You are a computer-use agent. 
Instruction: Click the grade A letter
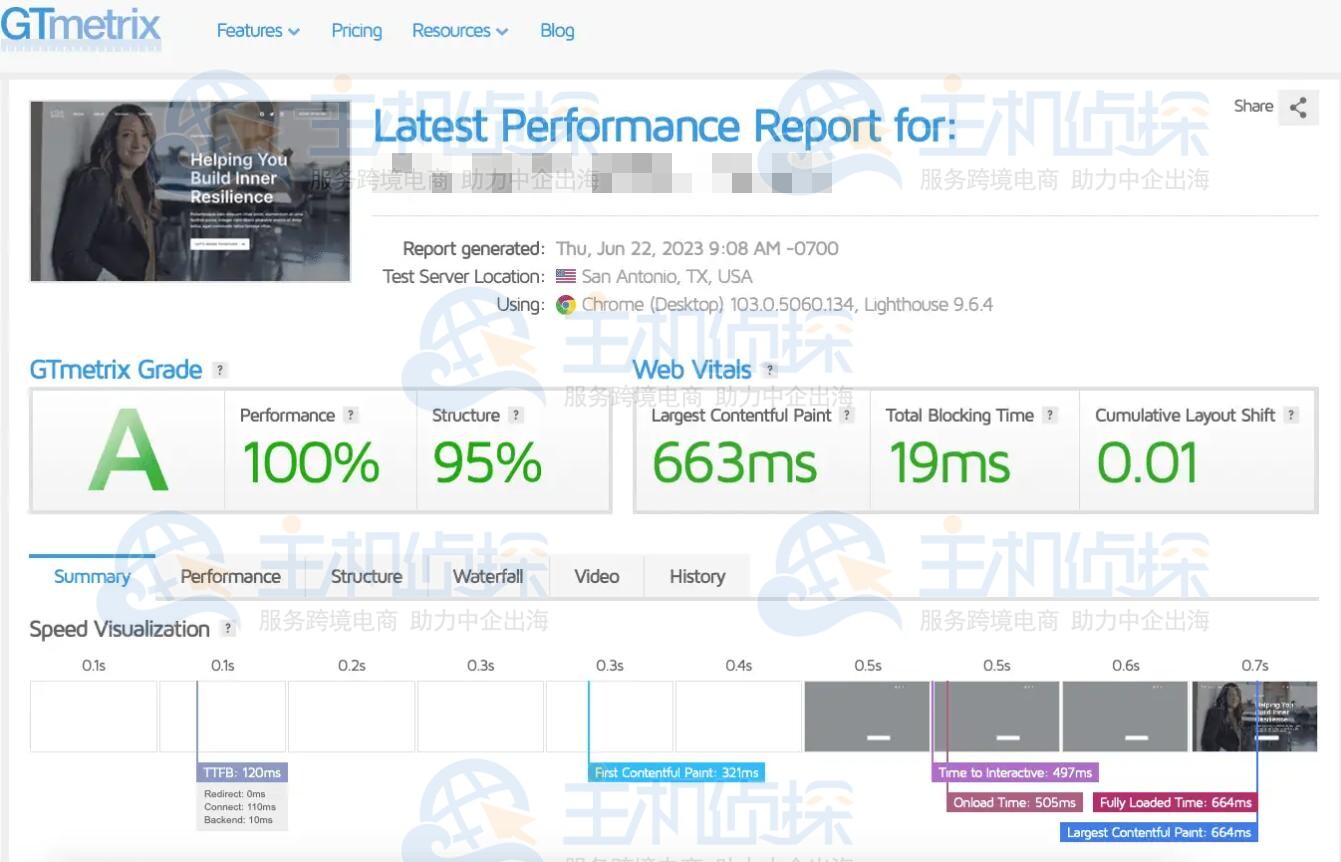coord(128,451)
